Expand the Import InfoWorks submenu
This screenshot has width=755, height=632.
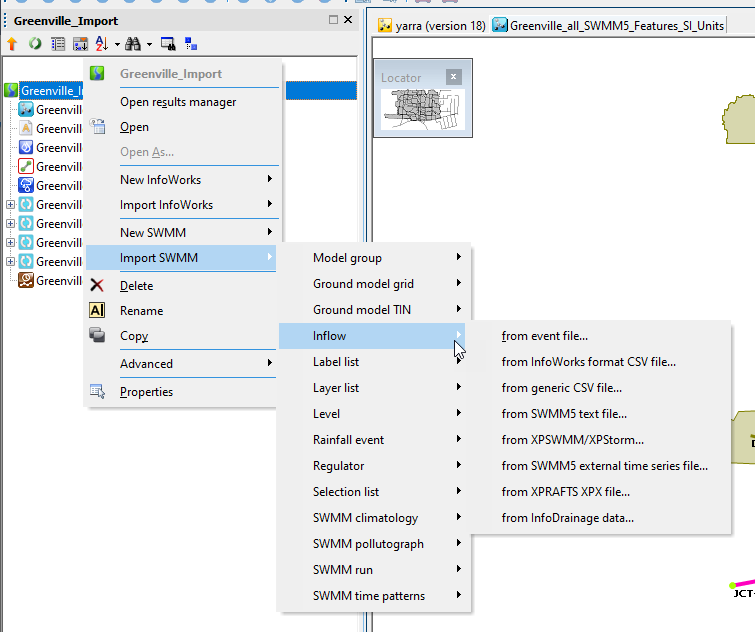click(182, 205)
